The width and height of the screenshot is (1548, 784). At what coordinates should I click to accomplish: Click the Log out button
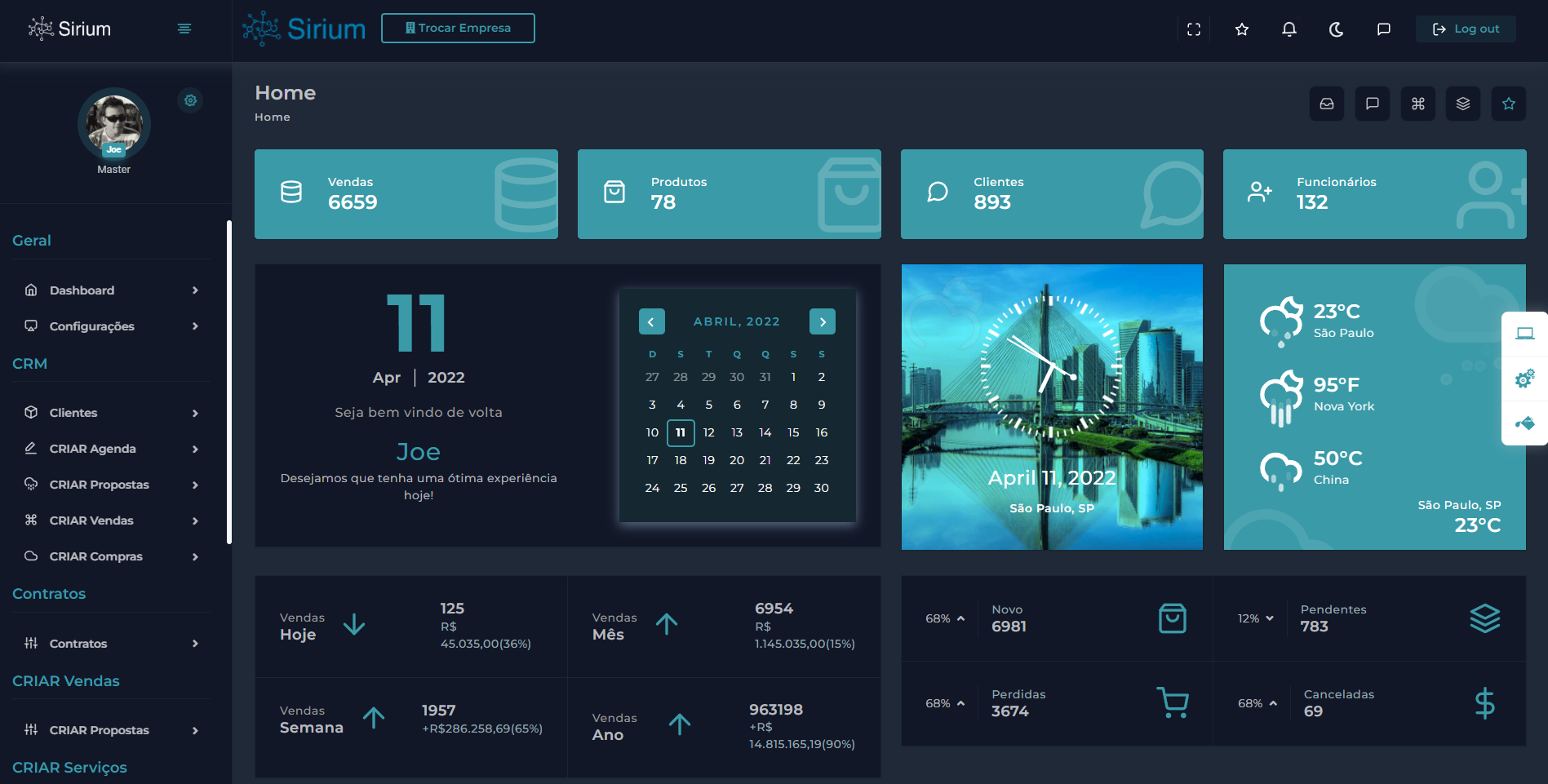(x=1466, y=29)
